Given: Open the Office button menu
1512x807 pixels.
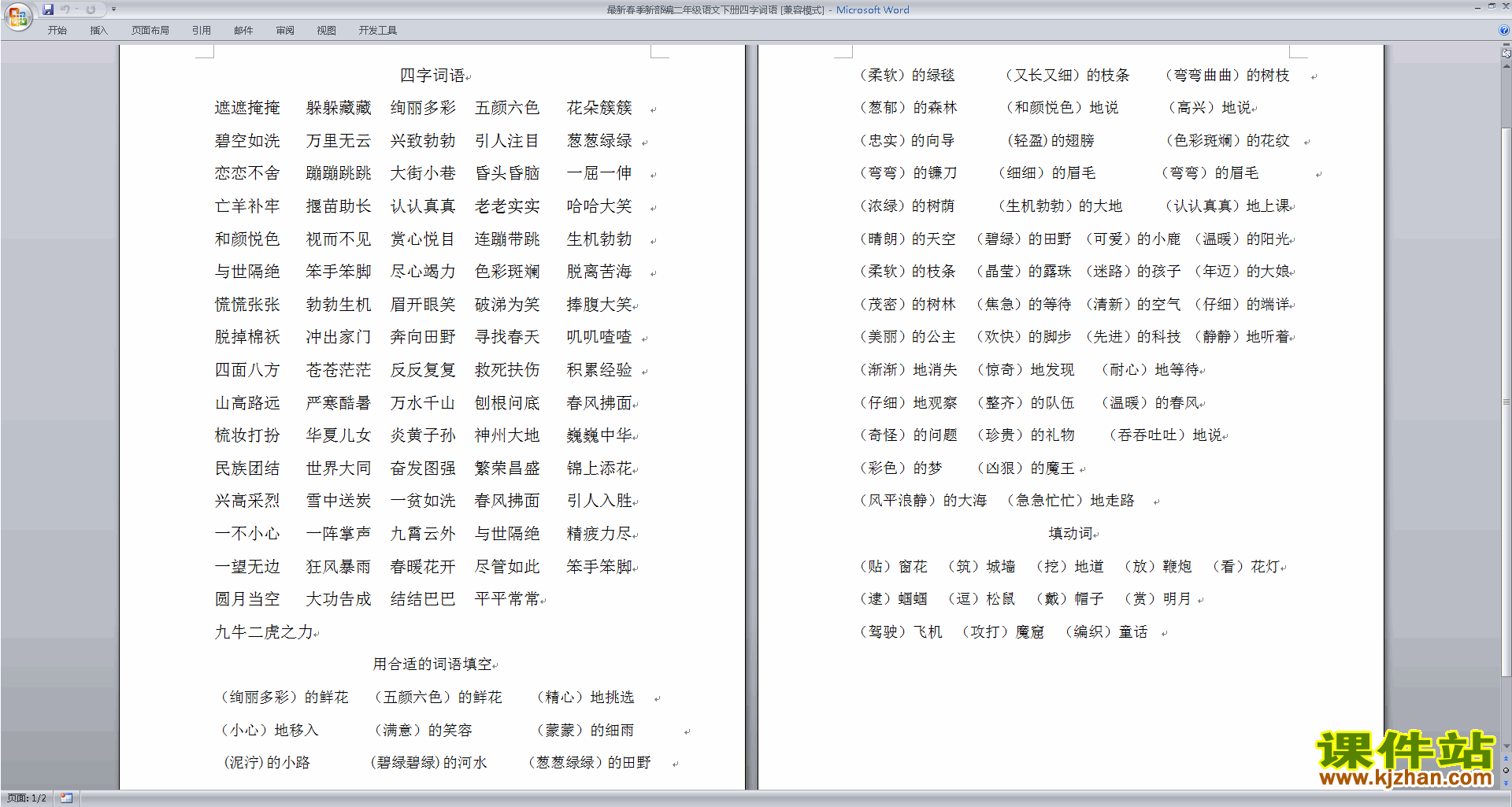Looking at the screenshot, I should (x=17, y=16).
